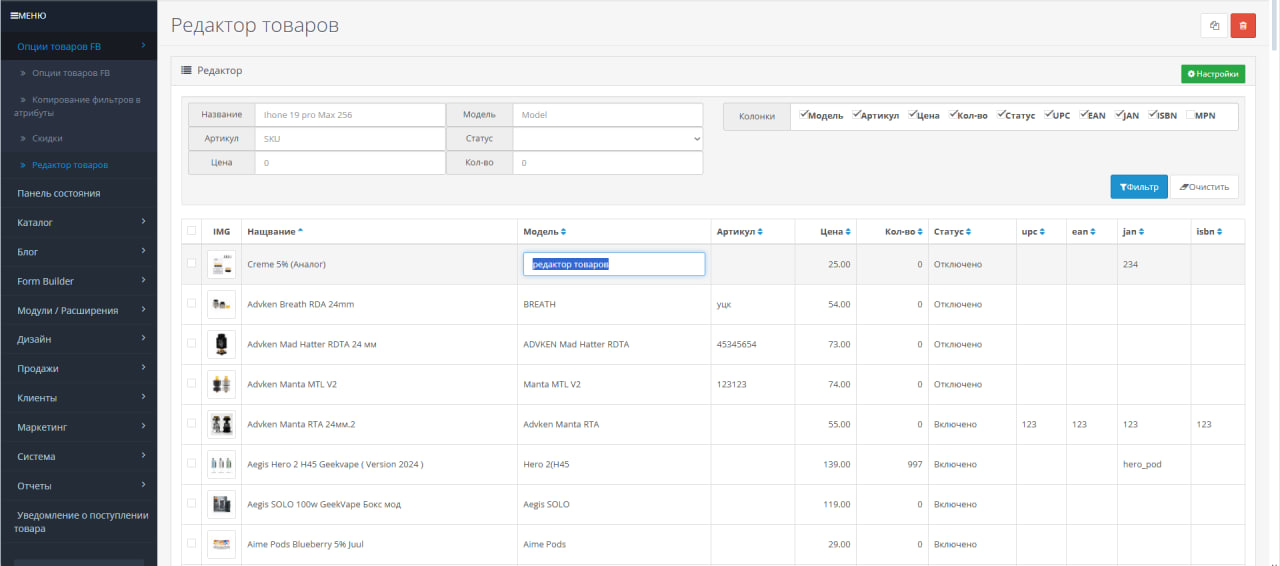Enable the MPN column checkbox

[x=1190, y=115]
